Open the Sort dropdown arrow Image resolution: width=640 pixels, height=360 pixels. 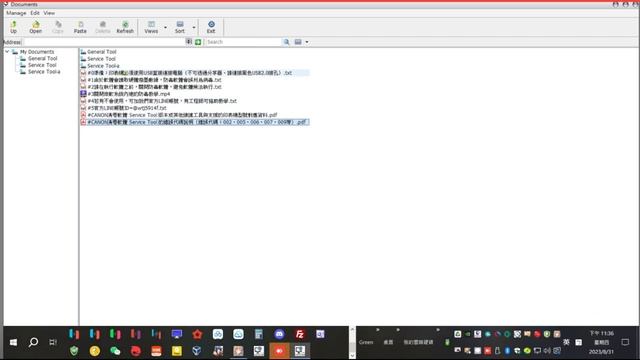pyautogui.click(x=194, y=27)
